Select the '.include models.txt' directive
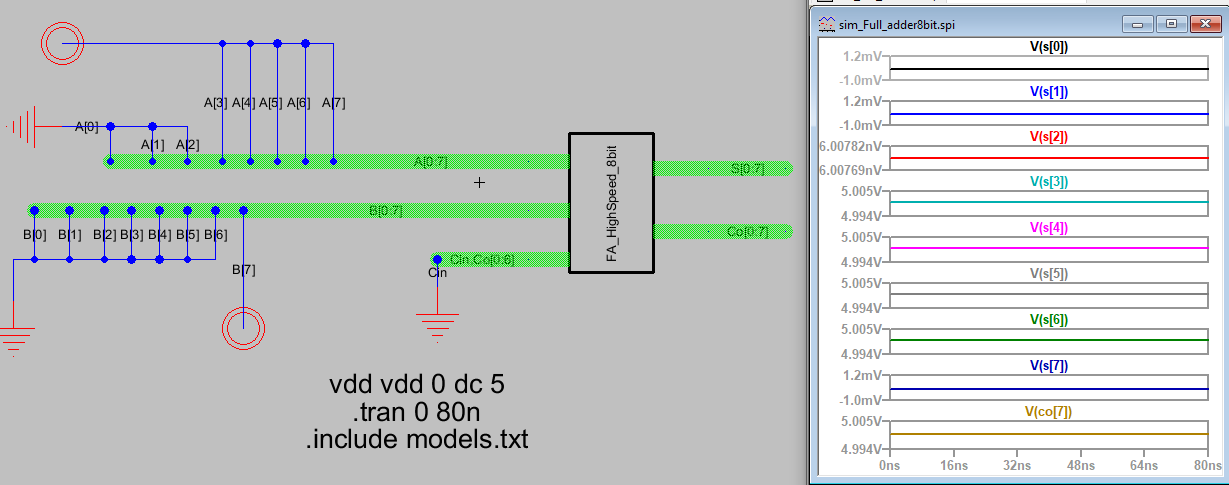Screen dimensions: 1229x485 418,438
